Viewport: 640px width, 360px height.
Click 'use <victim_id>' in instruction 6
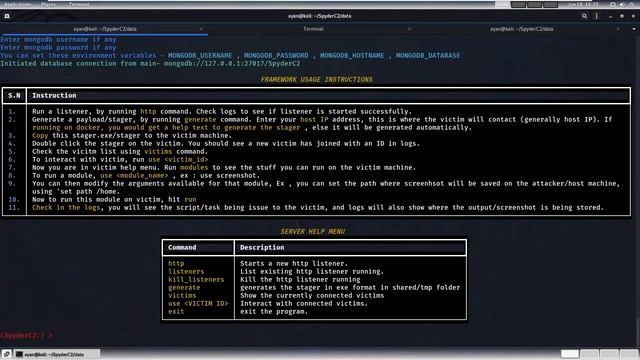tap(178, 159)
